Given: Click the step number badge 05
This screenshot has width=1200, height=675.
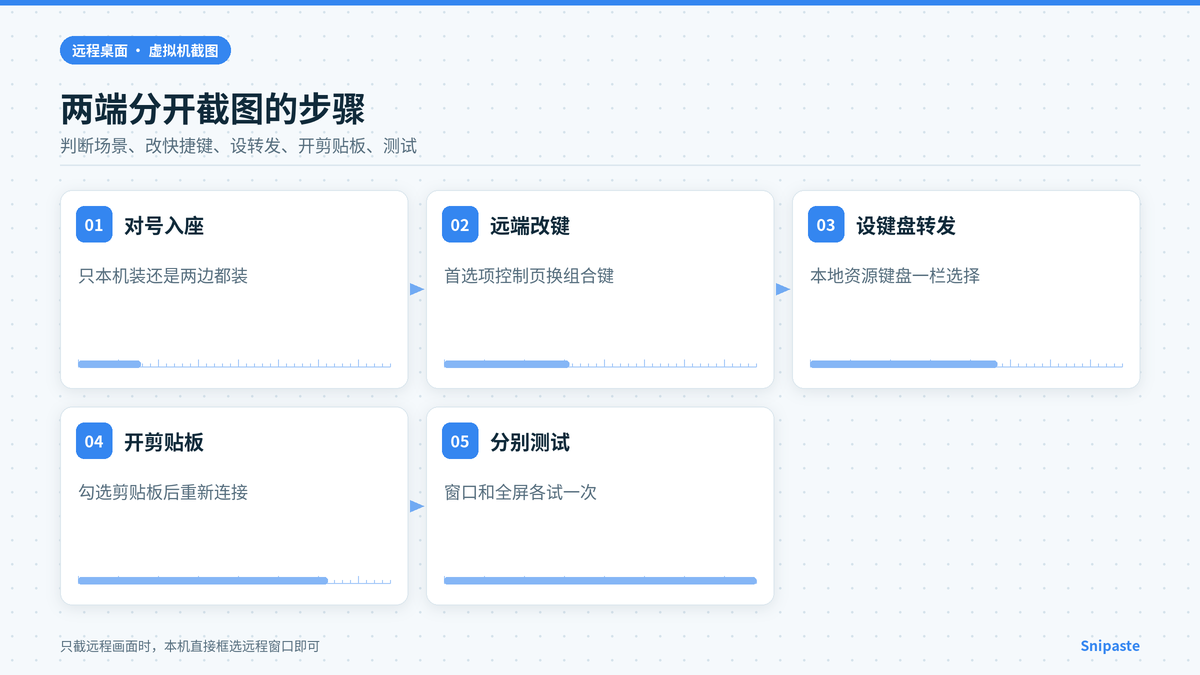Looking at the screenshot, I should click(460, 441).
